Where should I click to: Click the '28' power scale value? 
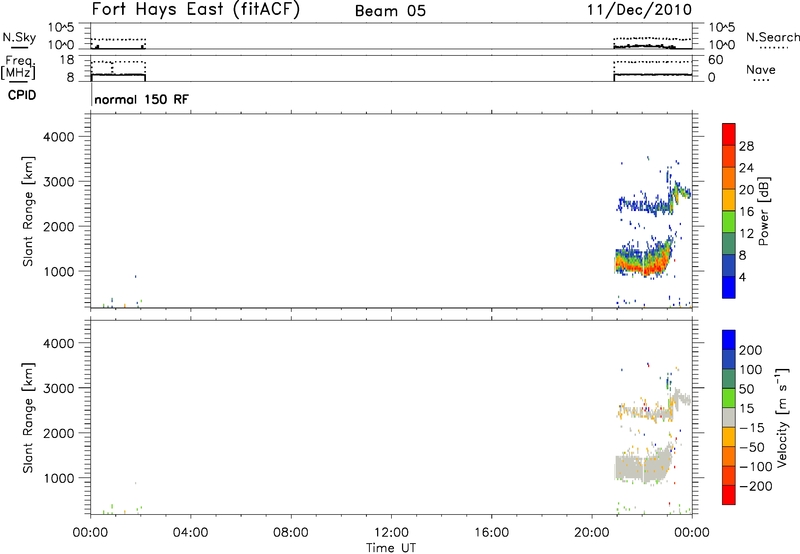[746, 146]
